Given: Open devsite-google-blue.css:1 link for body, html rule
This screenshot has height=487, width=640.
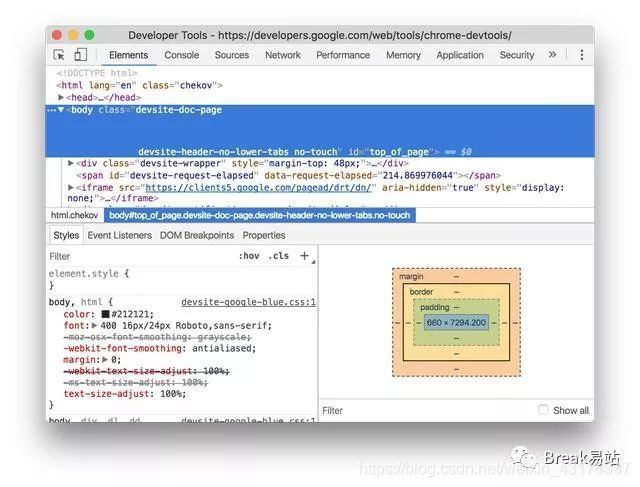Looking at the screenshot, I should 249,302.
